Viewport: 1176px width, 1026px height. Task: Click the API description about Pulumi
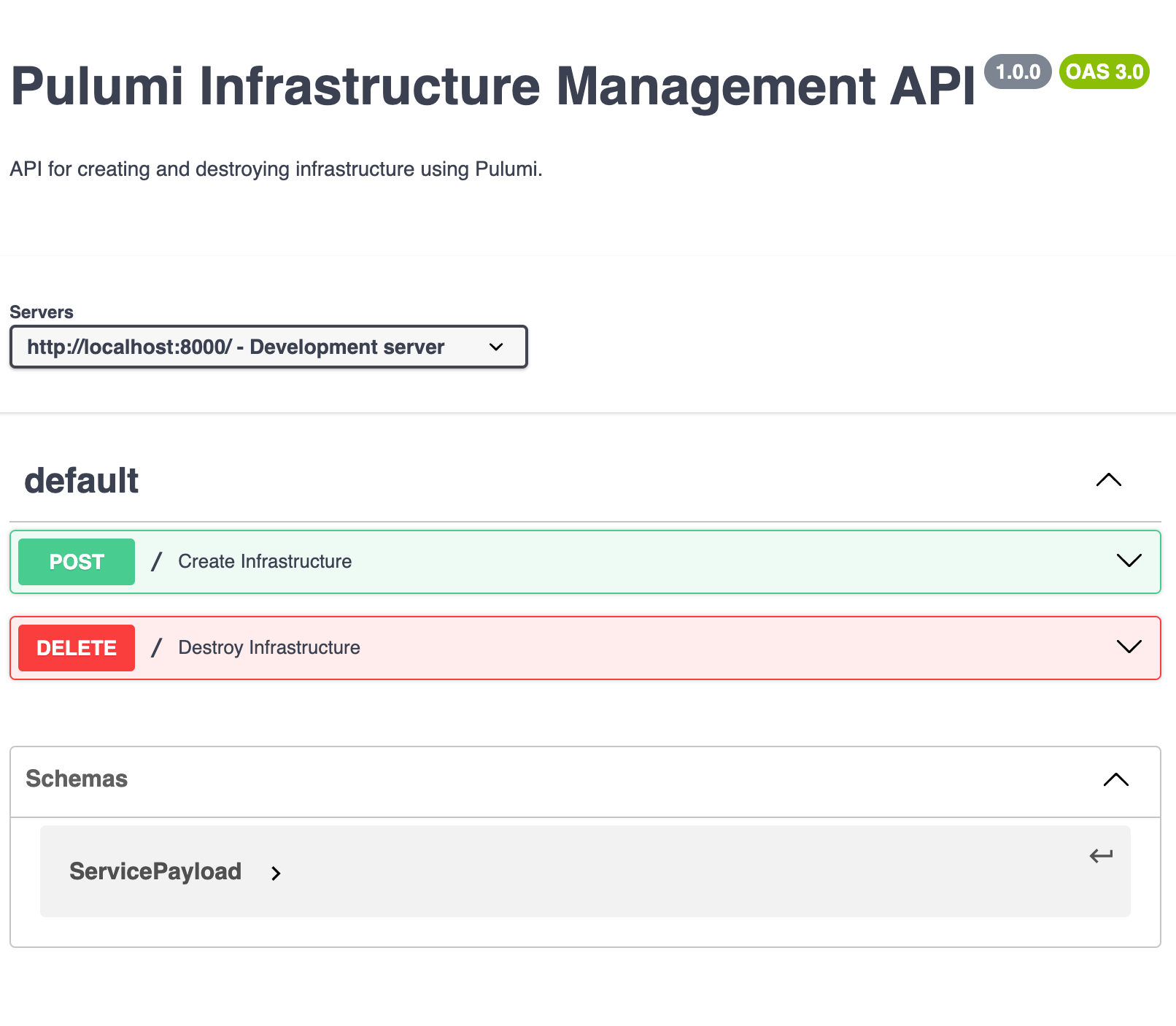click(276, 169)
